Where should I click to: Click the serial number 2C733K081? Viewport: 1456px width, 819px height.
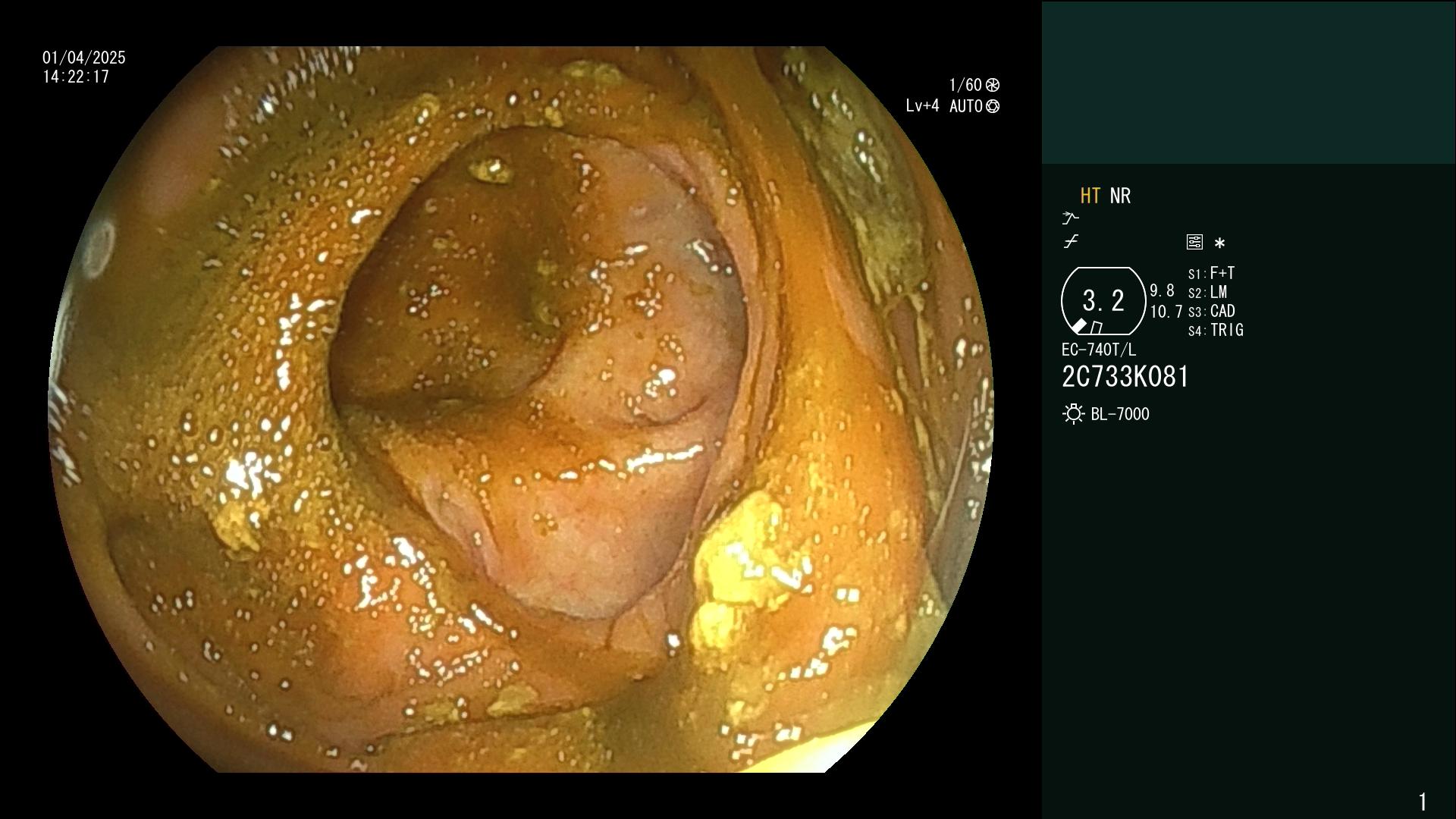coord(1125,377)
